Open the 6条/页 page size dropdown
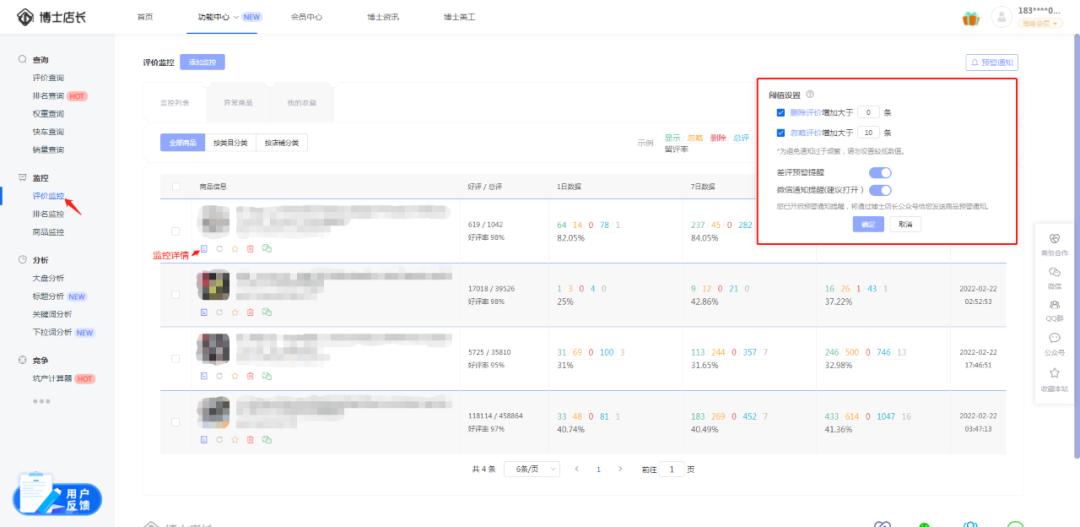 (531, 468)
